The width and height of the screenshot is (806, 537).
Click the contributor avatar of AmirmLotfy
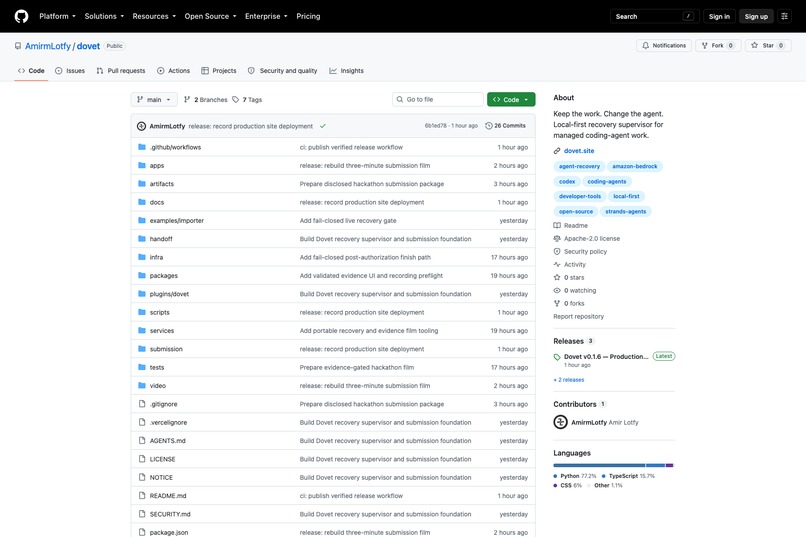[x=560, y=422]
